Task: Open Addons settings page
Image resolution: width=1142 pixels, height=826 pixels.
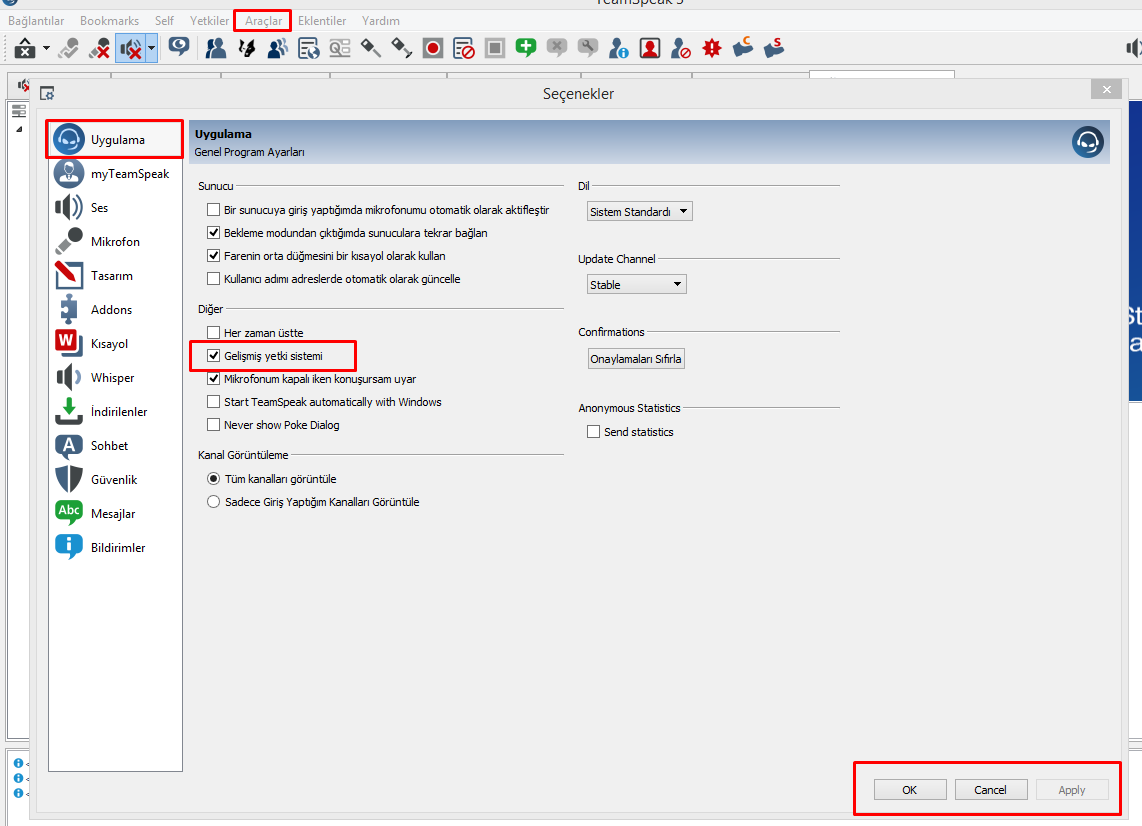Action: (x=115, y=310)
